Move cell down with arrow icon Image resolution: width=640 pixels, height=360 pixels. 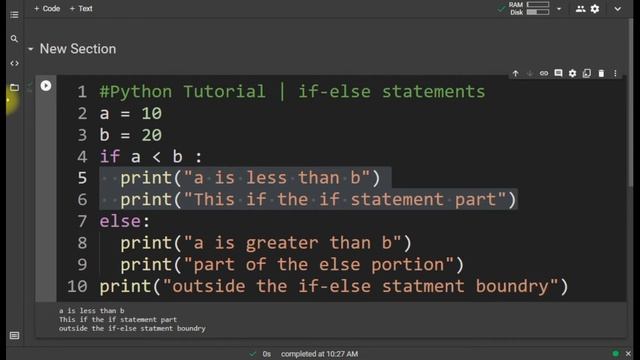coord(530,73)
